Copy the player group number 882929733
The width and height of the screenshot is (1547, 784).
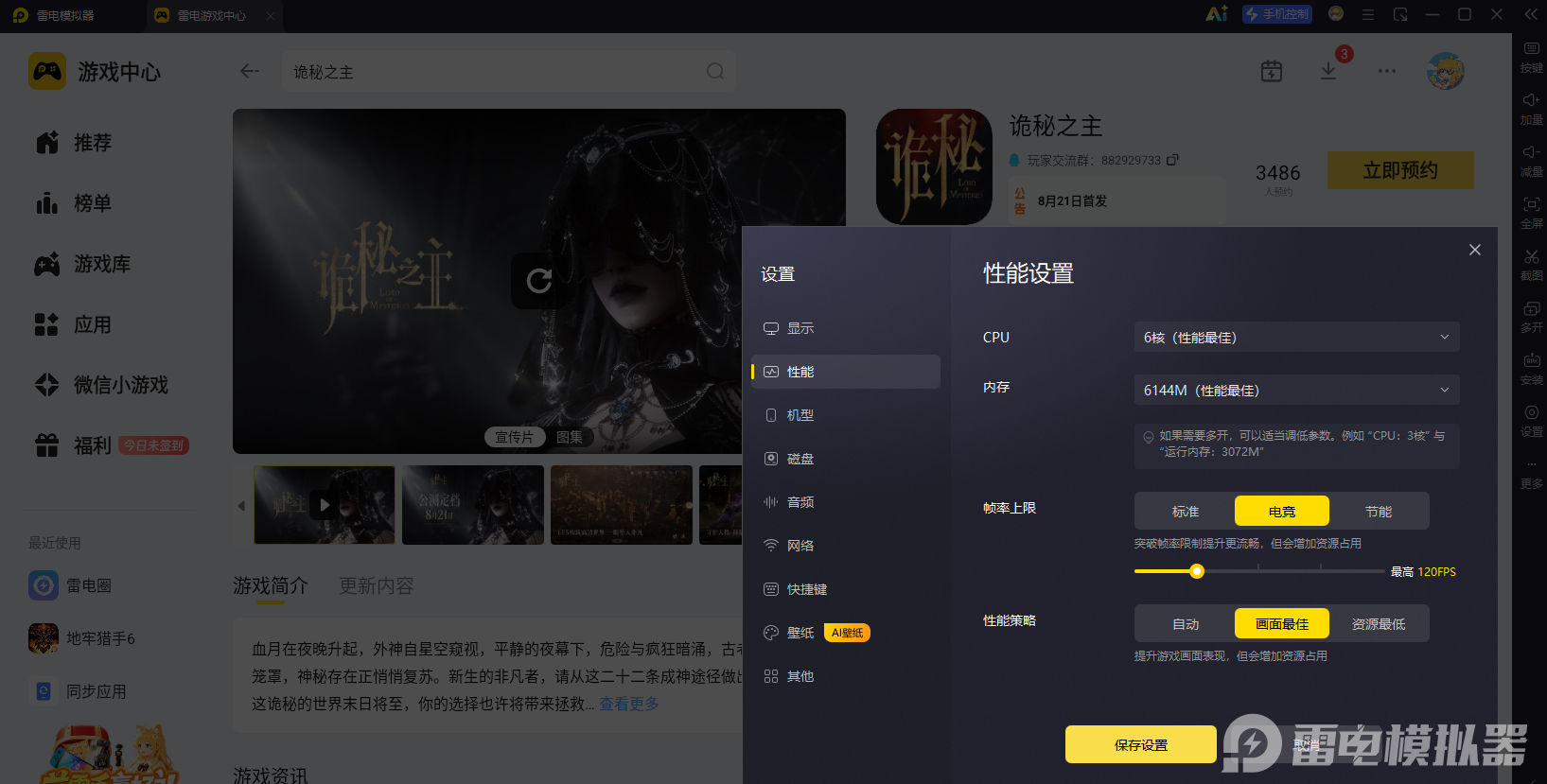[x=1172, y=160]
